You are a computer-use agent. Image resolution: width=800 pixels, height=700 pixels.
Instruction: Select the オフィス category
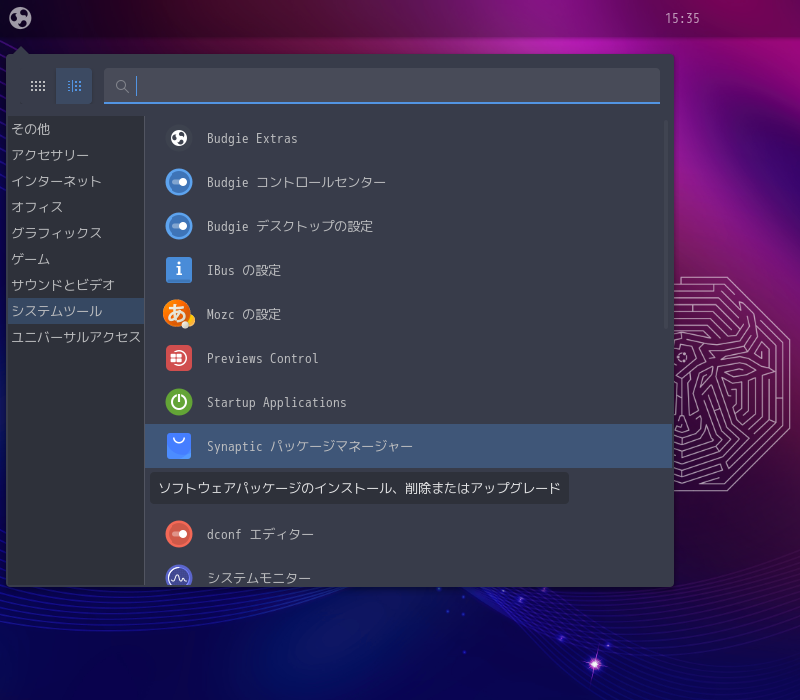pos(76,207)
